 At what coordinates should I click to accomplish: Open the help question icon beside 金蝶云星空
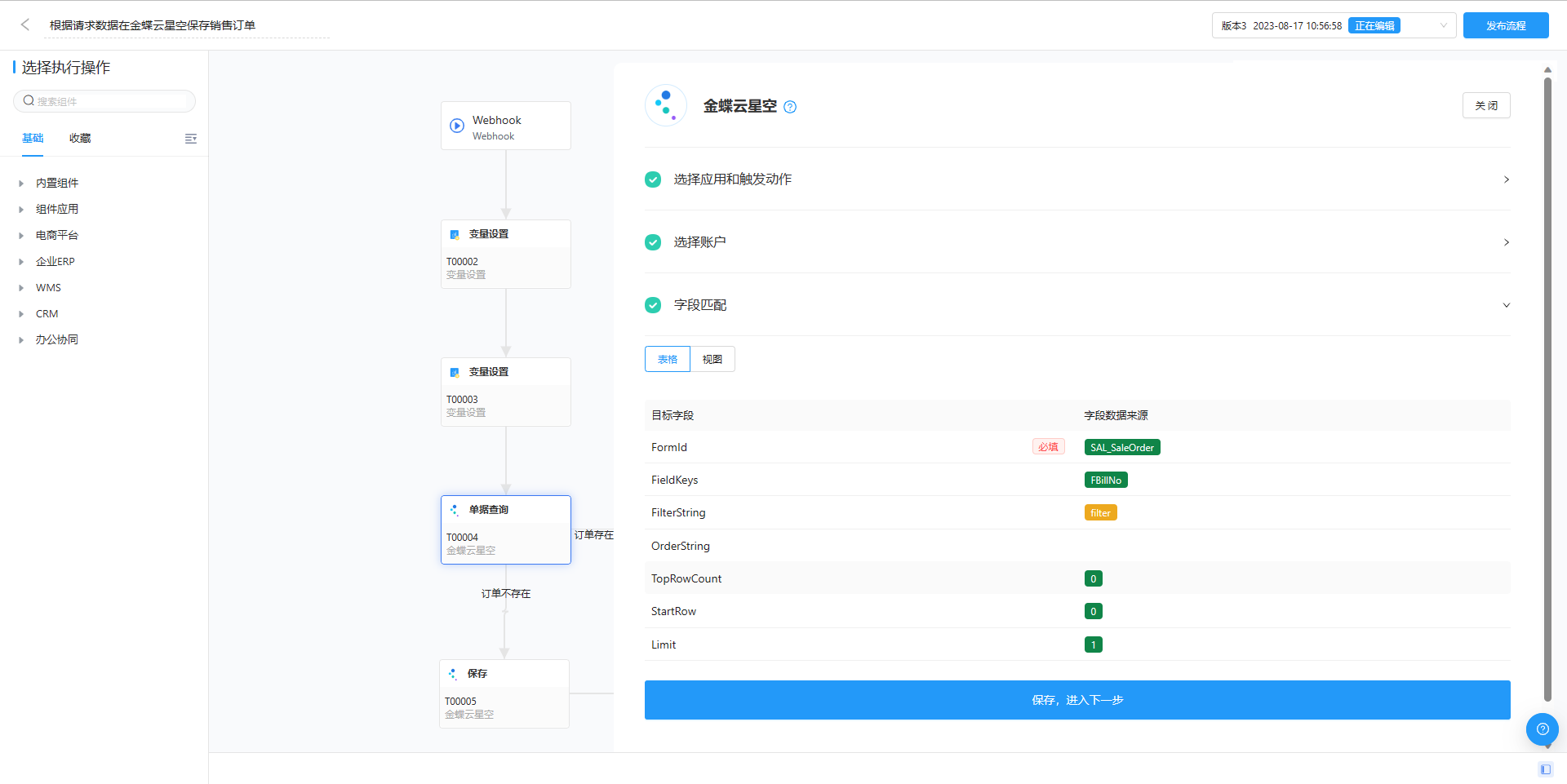790,107
